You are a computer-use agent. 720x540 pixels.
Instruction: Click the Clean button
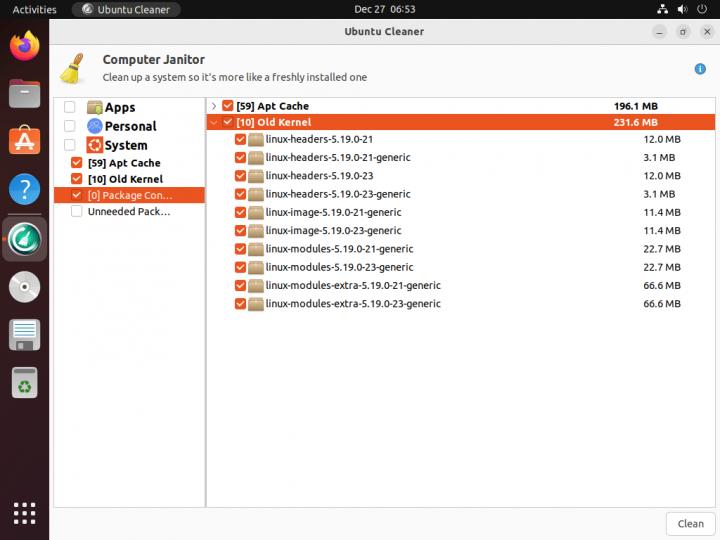690,523
